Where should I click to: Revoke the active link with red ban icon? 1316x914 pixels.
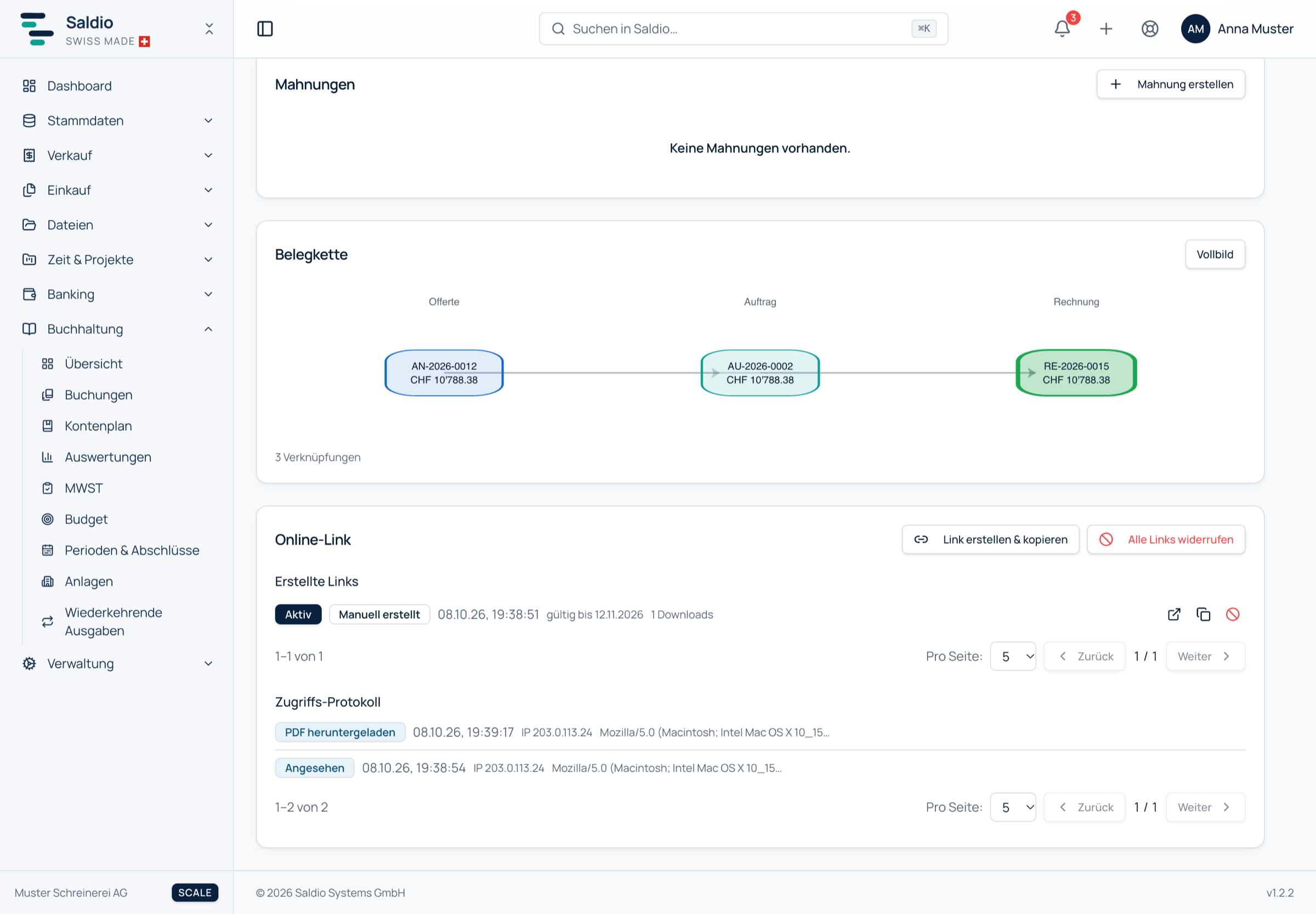(1233, 614)
